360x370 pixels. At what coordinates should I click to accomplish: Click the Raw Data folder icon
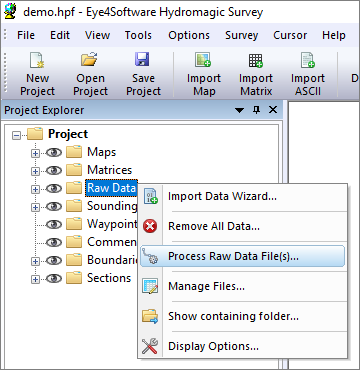[x=74, y=188]
